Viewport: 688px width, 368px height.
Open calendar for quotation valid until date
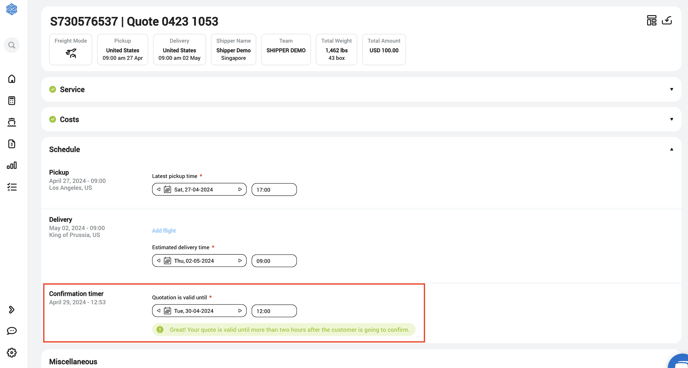(x=167, y=311)
